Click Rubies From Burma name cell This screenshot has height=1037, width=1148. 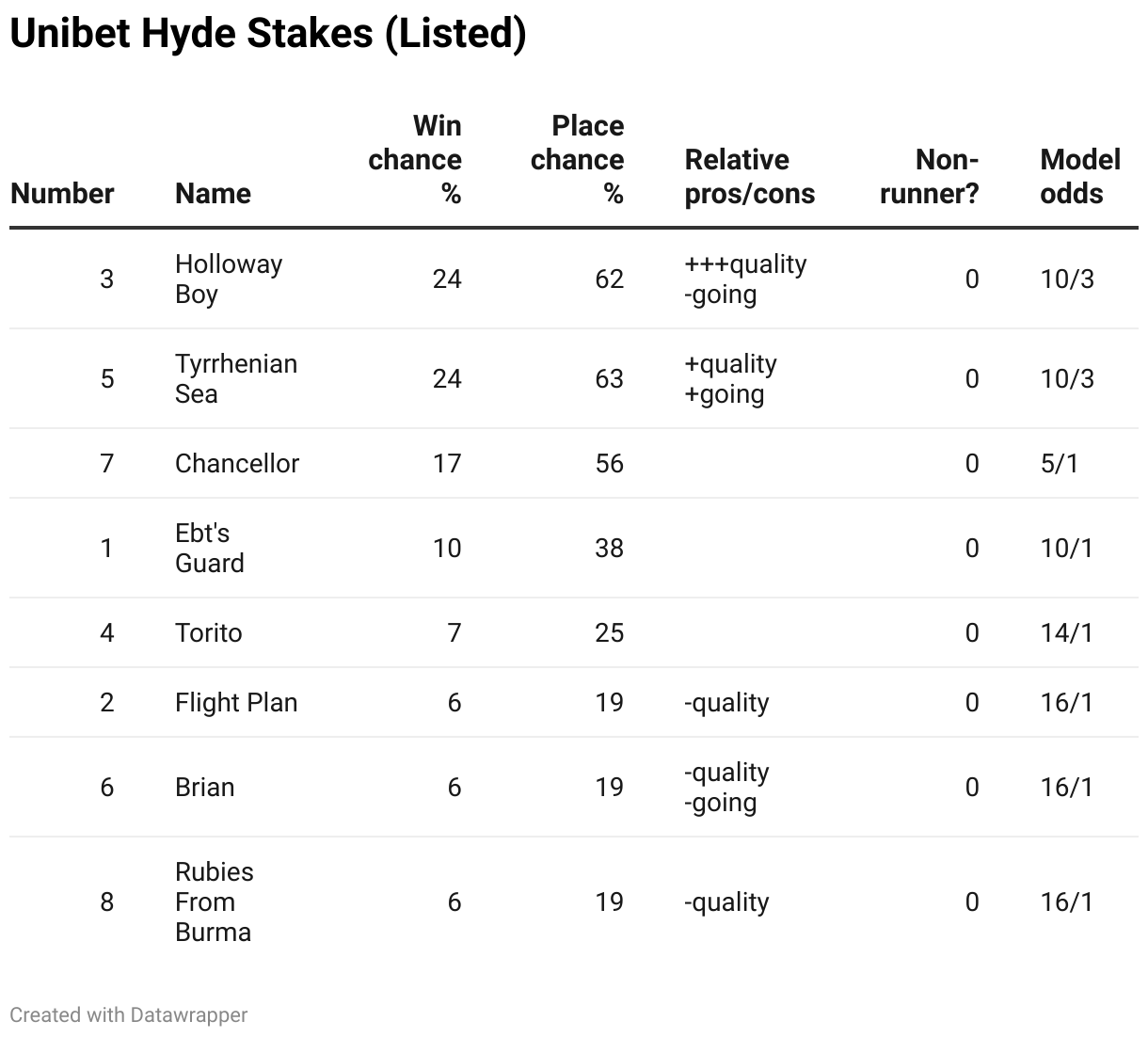214,901
